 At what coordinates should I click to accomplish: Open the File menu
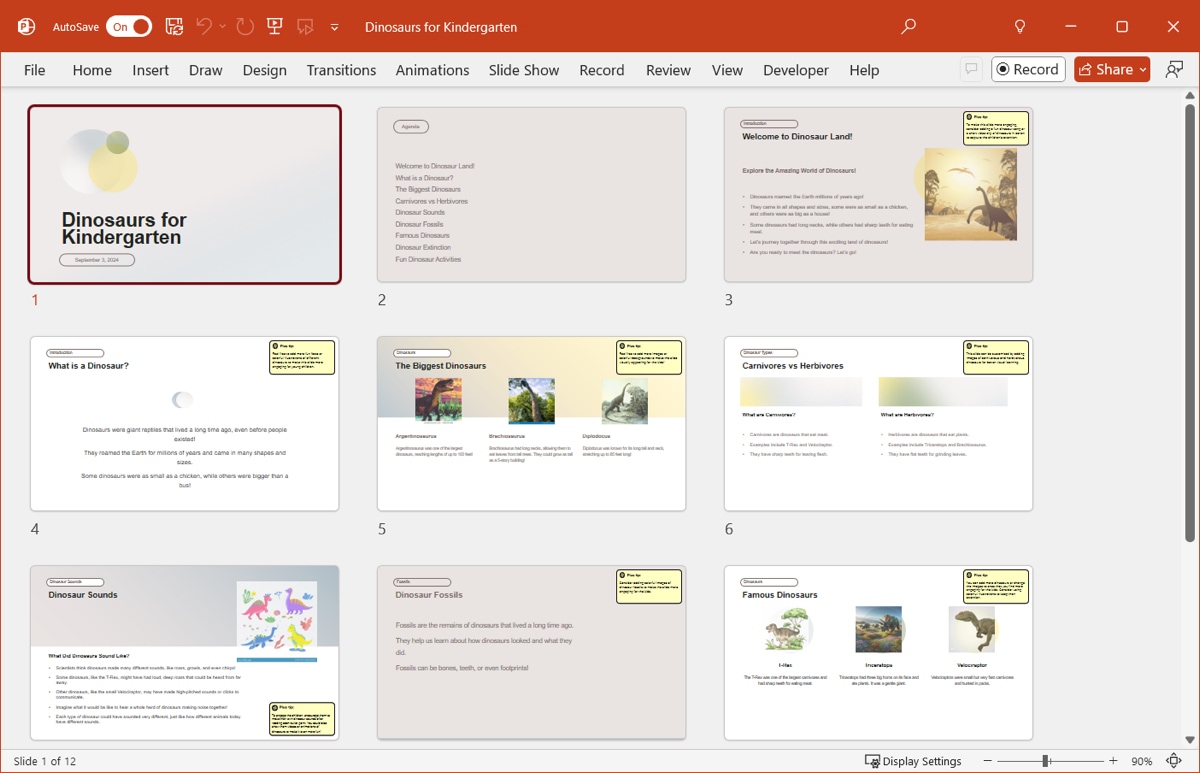34,70
